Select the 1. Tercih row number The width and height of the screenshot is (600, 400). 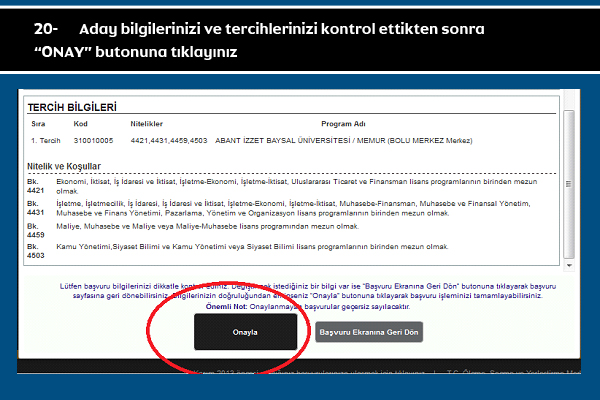point(46,141)
